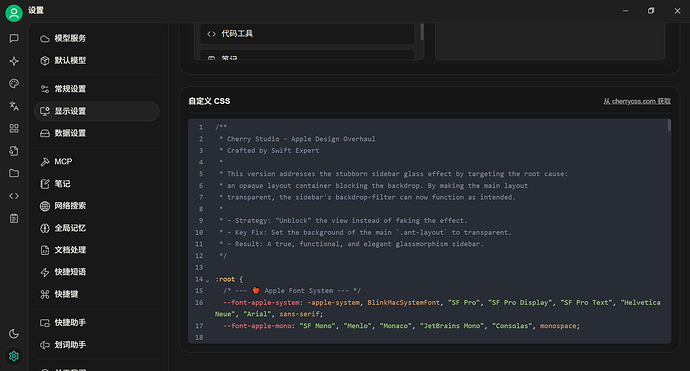Click the sidebar list scrollbar near 代码工具
This screenshot has width=690, height=371.
coord(422,32)
